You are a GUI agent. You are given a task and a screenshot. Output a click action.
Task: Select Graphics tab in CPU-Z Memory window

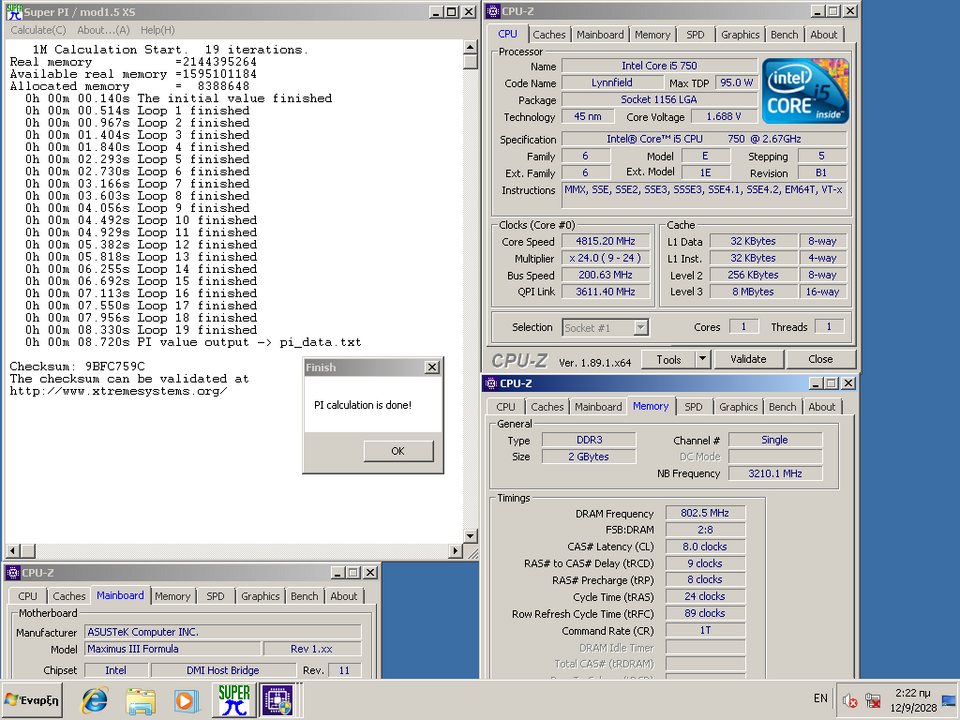coord(738,407)
